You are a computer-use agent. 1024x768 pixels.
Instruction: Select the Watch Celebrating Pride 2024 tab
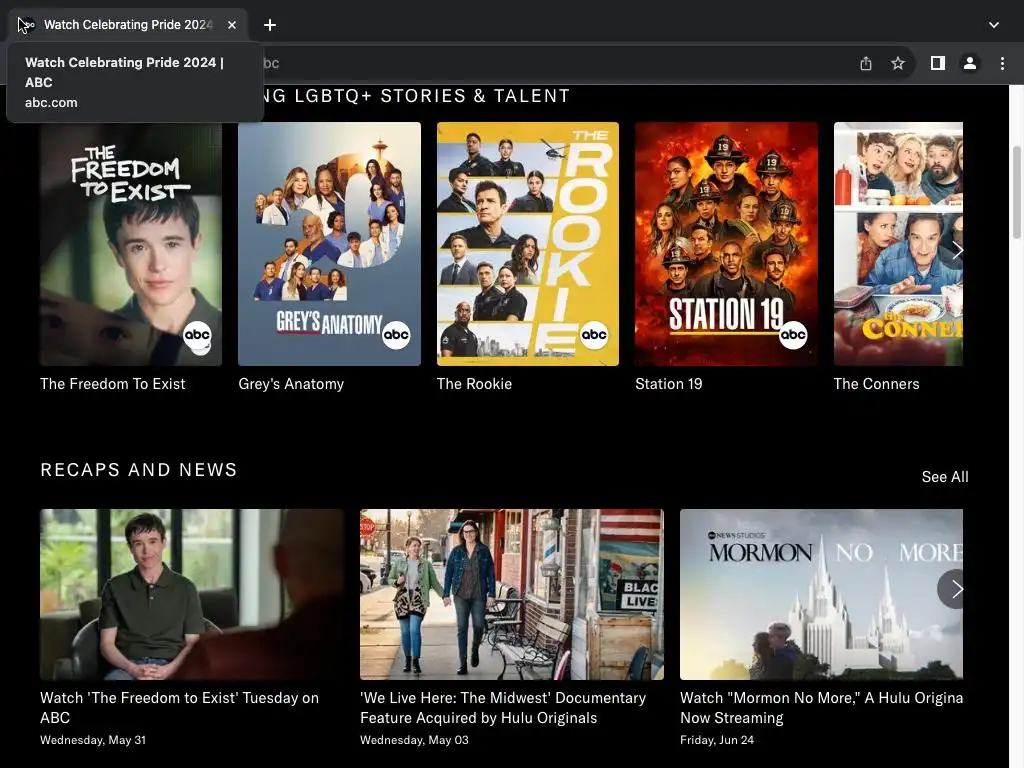[x=127, y=25]
